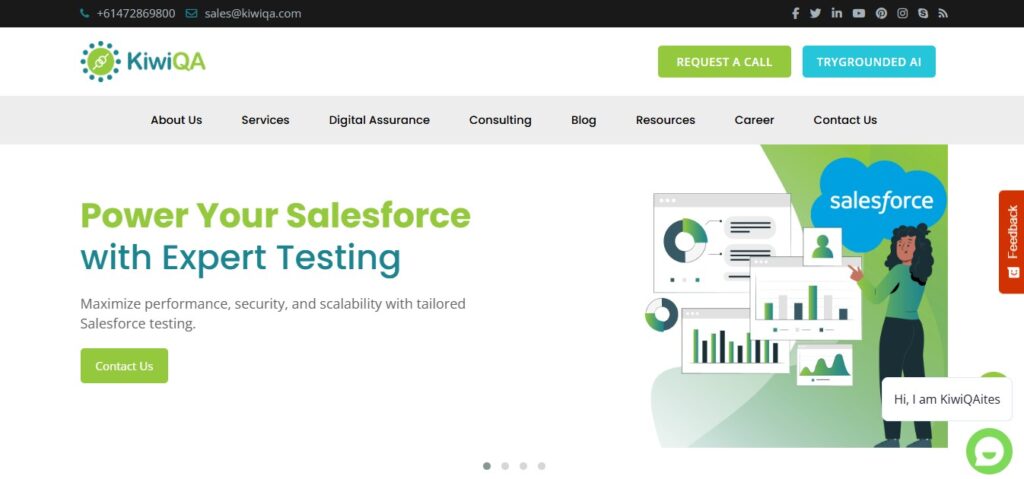This screenshot has width=1024, height=479.
Task: Launch the green chat bubble widget
Action: coord(989,451)
